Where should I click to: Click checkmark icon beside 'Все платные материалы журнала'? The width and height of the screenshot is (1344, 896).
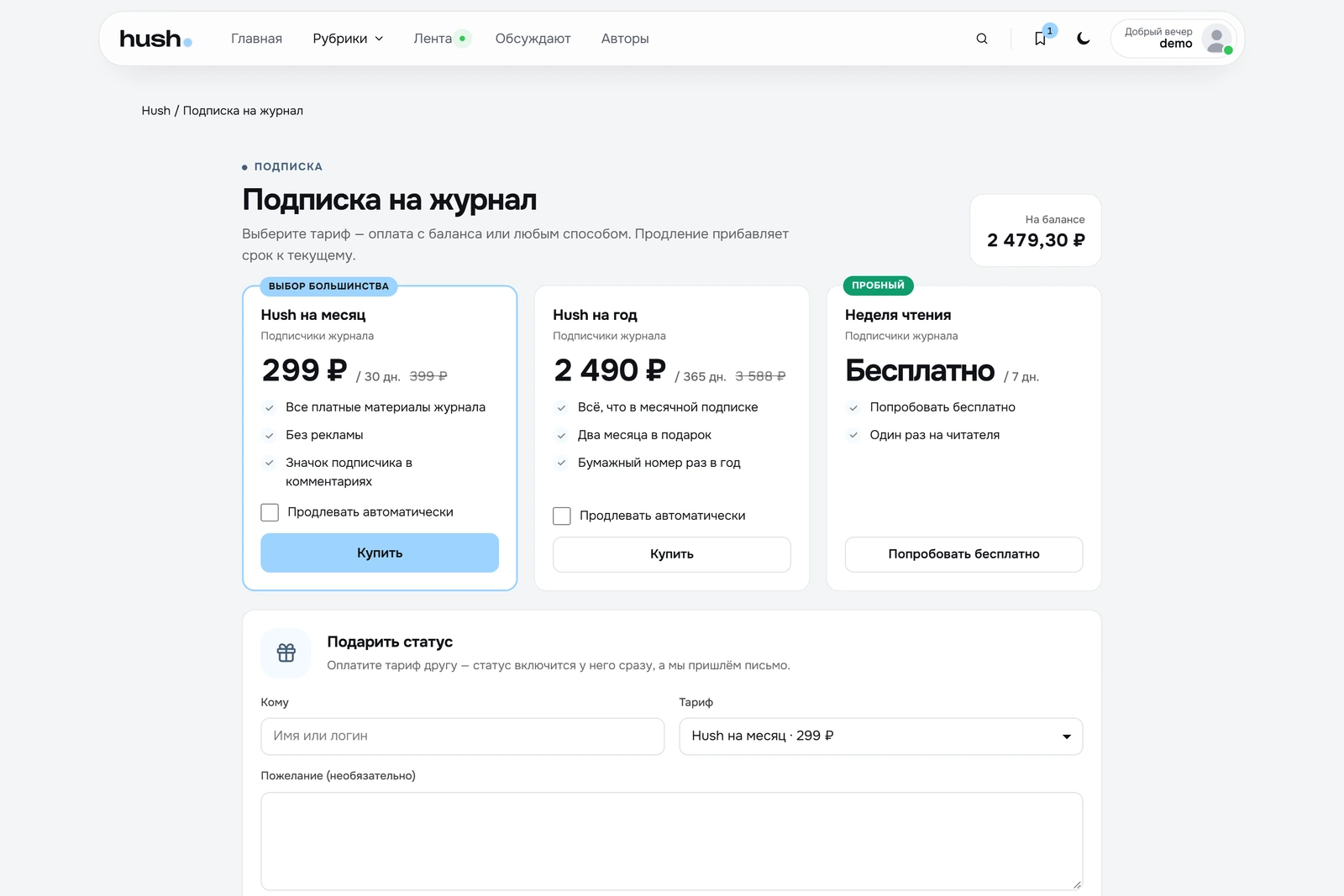(x=270, y=408)
